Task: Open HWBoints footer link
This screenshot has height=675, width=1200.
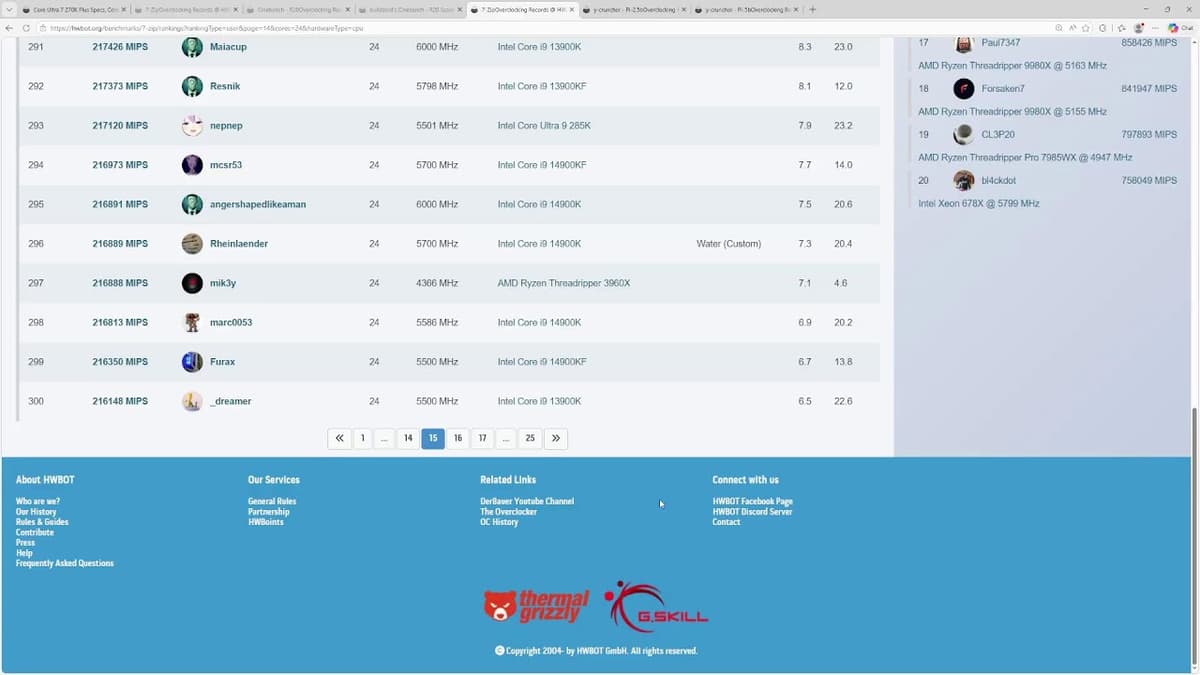Action: pos(265,522)
